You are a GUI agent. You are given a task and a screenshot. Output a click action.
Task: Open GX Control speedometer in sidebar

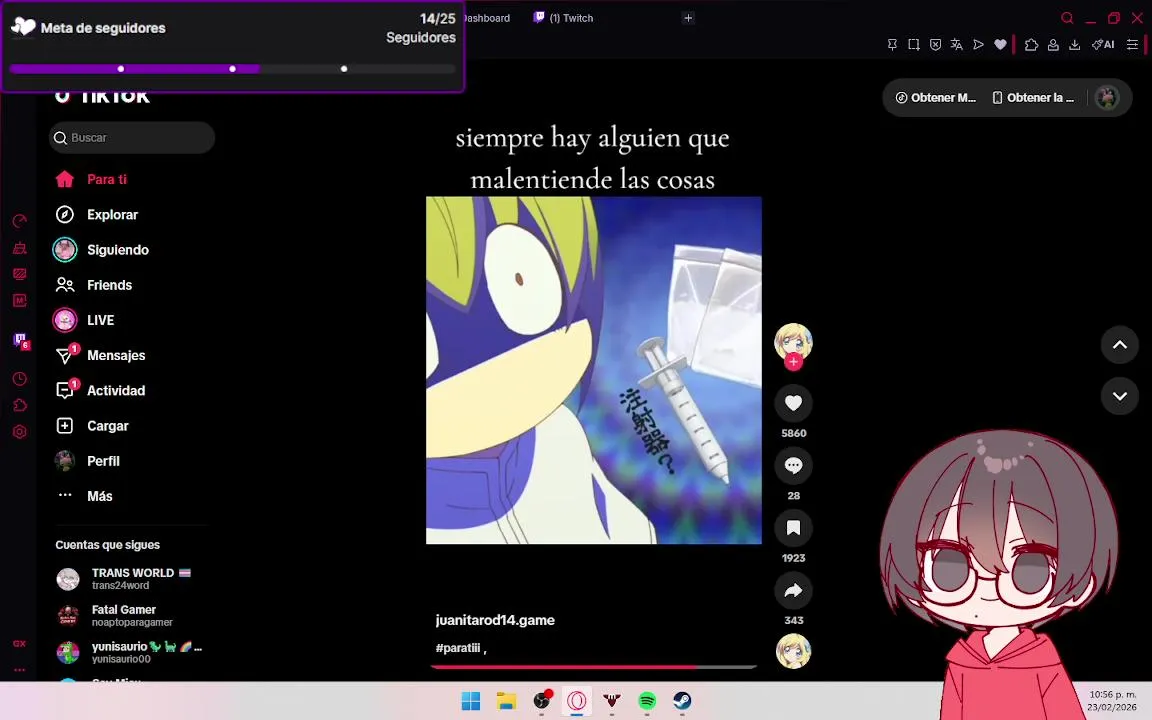[x=20, y=221]
